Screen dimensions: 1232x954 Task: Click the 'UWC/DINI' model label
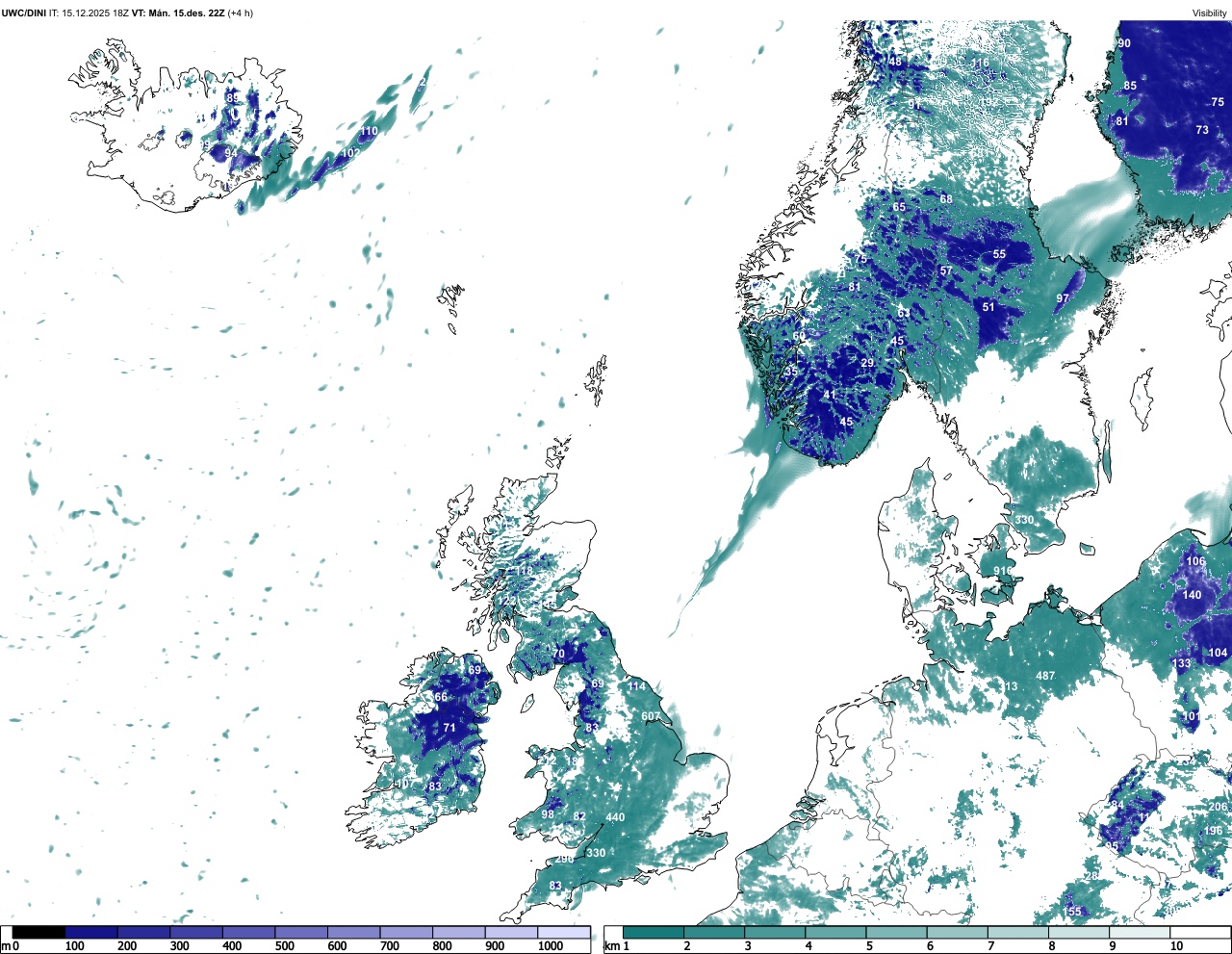point(23,13)
